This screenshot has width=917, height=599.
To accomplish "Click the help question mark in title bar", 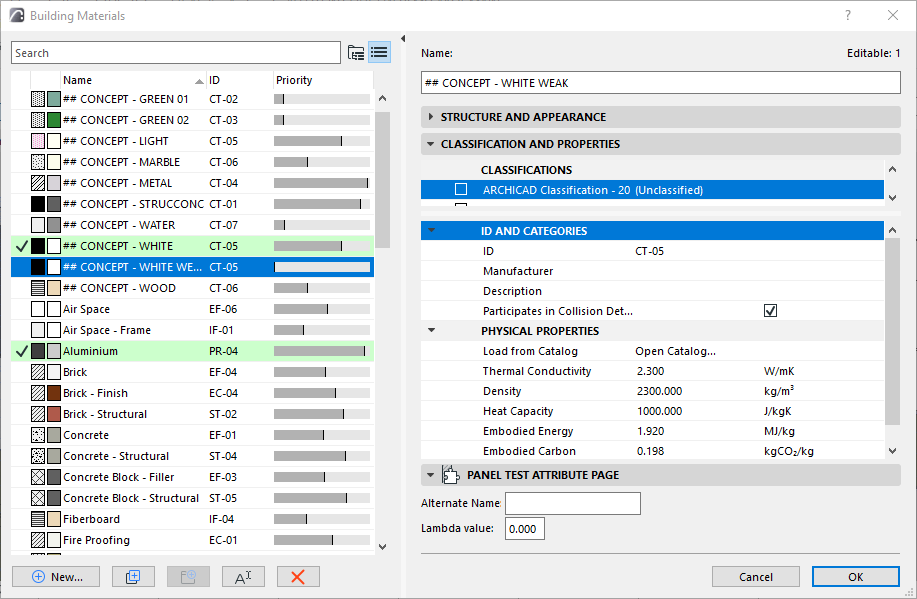I will click(x=848, y=15).
